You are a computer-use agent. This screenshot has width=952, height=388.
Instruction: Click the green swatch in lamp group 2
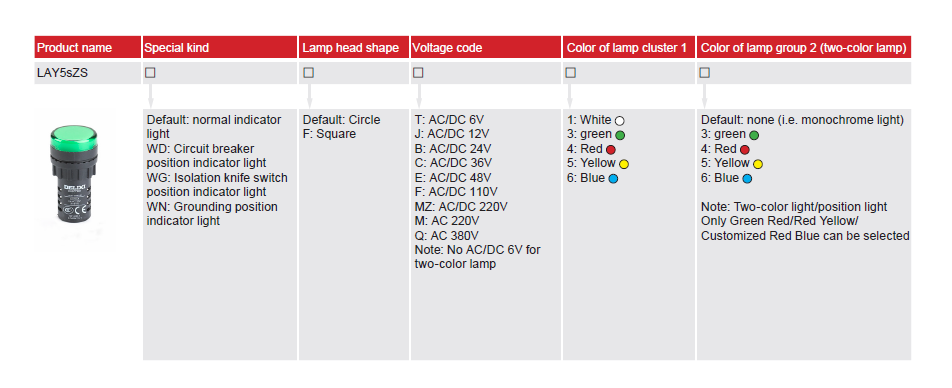pyautogui.click(x=753, y=135)
